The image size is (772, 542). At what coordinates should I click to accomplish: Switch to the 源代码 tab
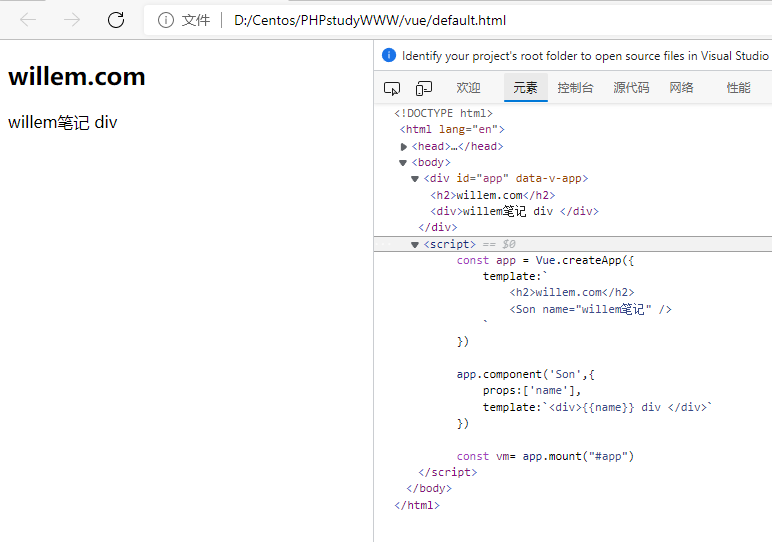point(631,88)
